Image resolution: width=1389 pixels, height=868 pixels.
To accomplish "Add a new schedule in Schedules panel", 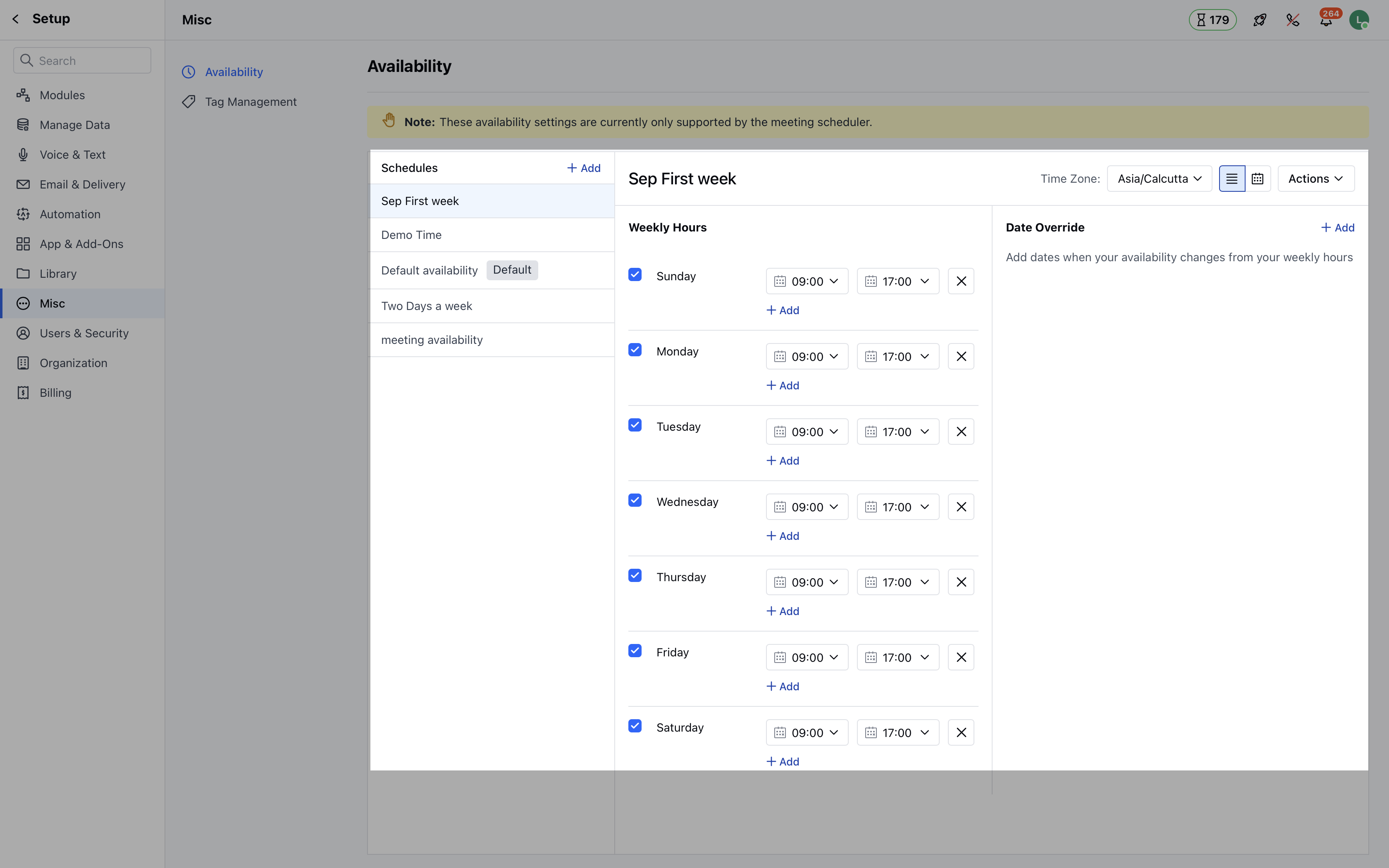I will click(x=584, y=168).
